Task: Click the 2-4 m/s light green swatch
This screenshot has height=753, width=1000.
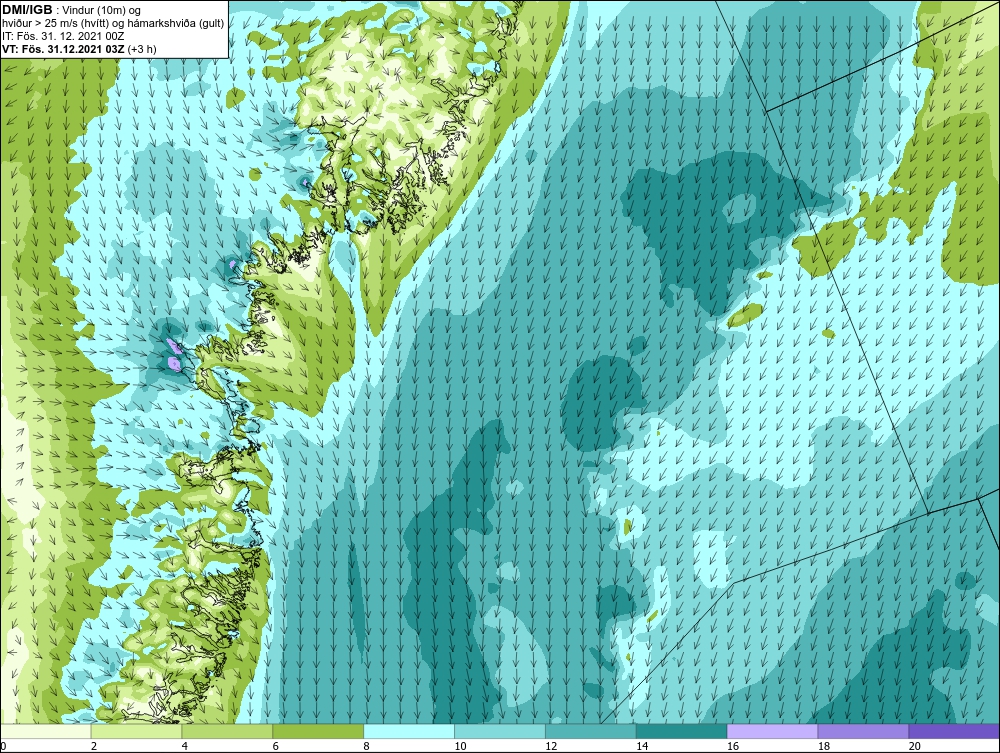Action: click(136, 731)
